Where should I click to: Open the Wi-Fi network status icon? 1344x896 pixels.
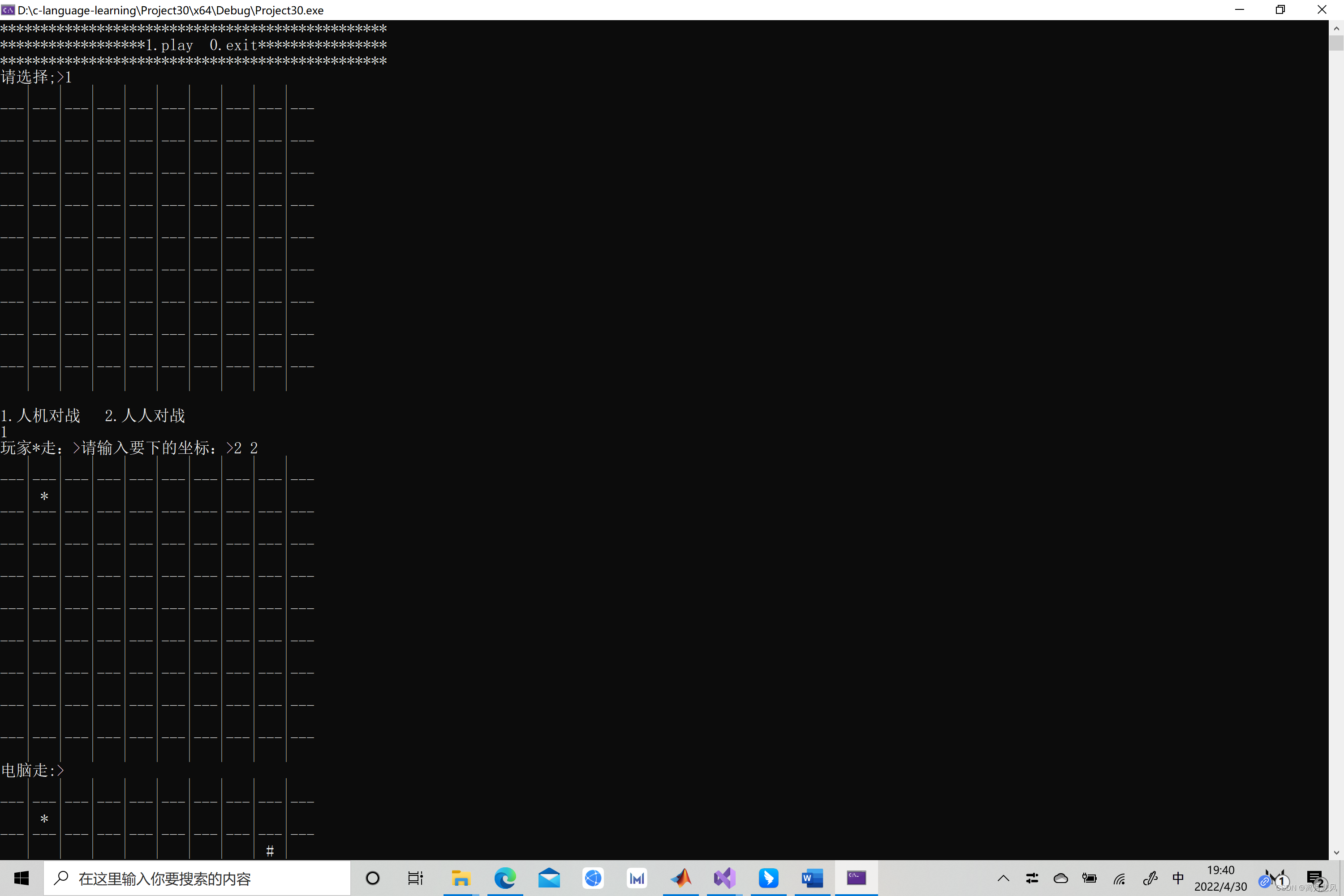click(x=1119, y=878)
